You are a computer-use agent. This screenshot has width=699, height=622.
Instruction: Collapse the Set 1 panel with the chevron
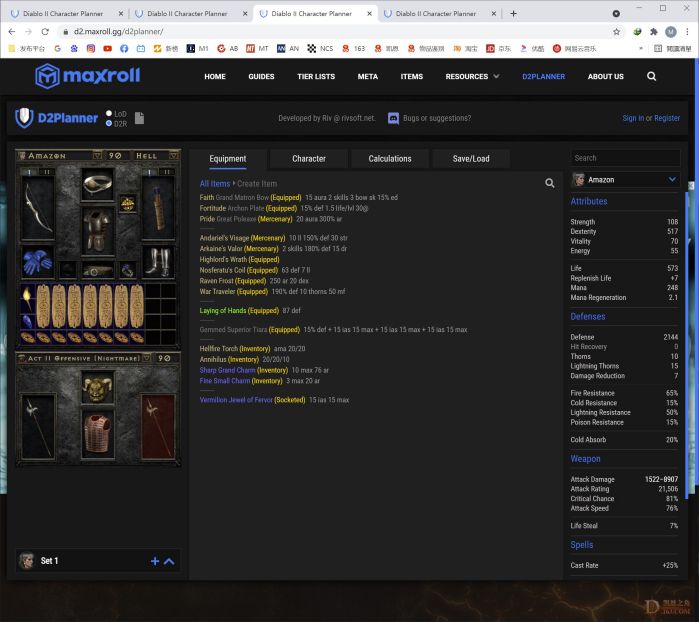tap(169, 561)
